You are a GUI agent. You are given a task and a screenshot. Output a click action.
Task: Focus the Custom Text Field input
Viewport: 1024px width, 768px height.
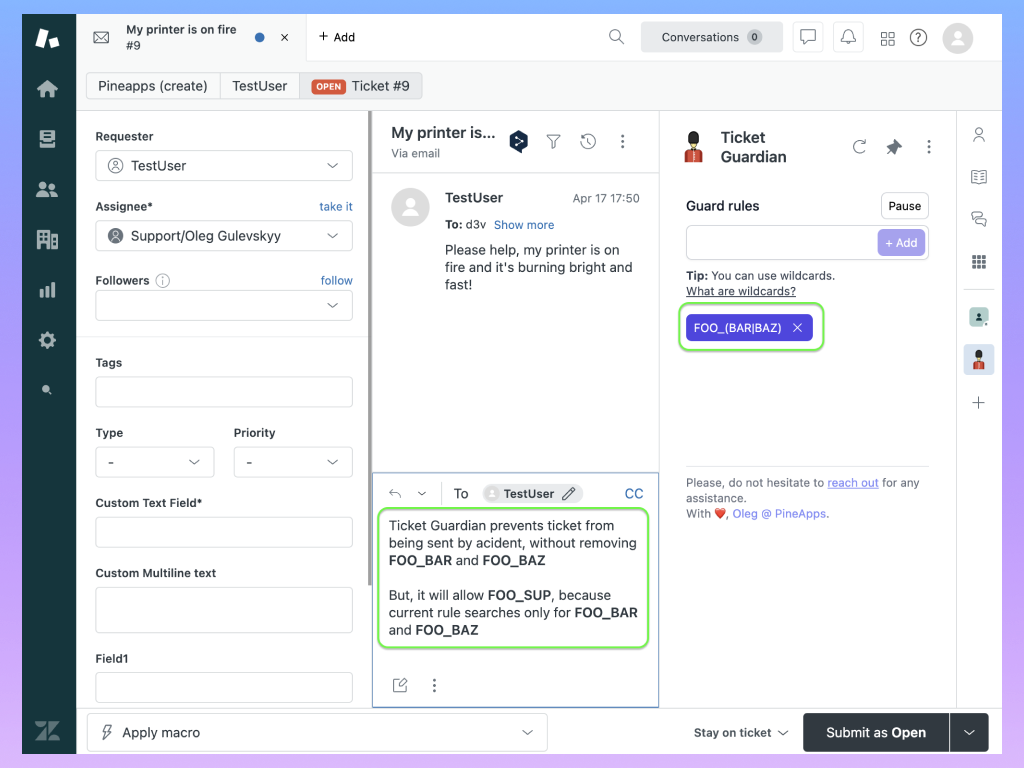point(224,532)
